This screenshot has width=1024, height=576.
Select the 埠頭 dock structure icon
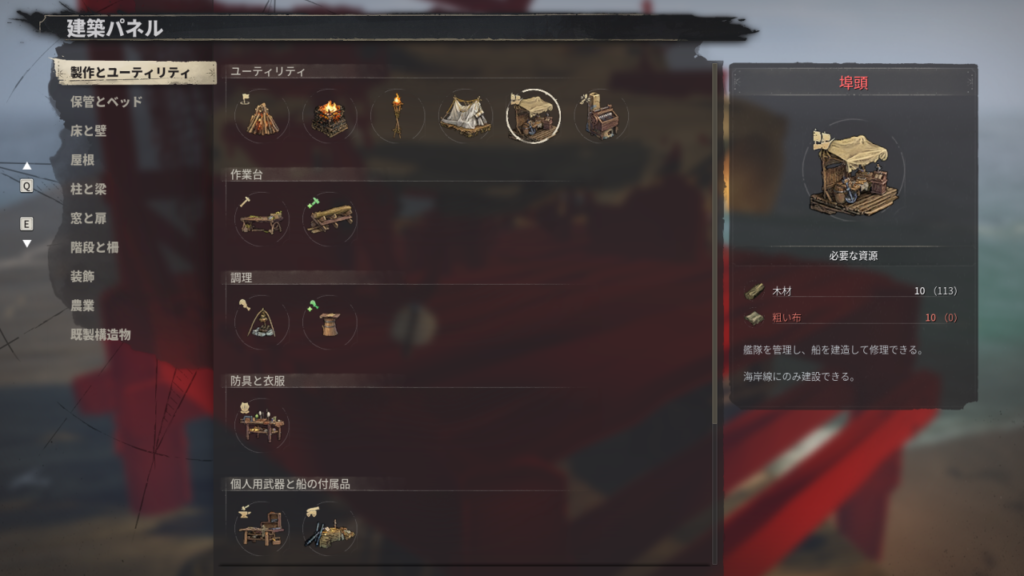533,116
